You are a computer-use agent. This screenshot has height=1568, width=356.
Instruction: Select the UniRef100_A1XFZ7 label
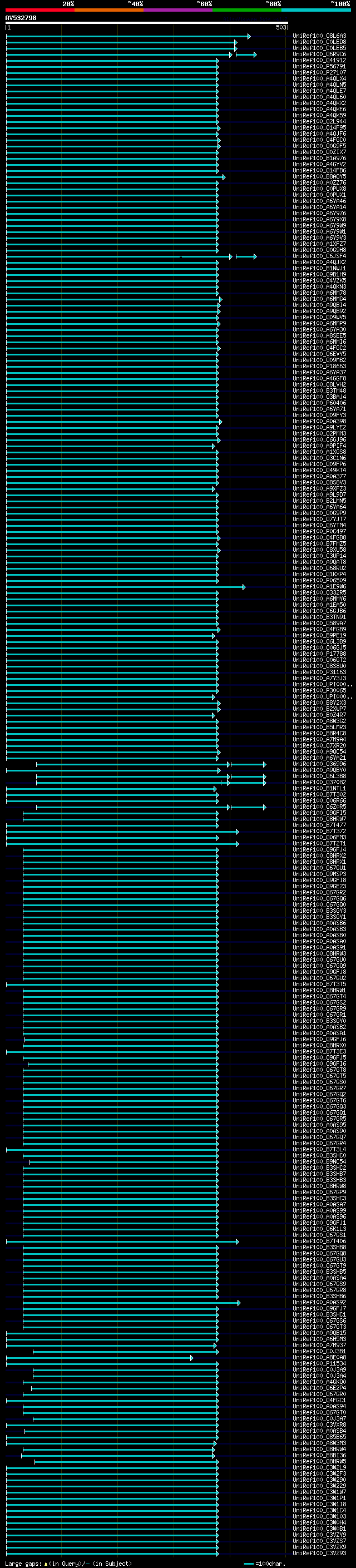(x=319, y=244)
